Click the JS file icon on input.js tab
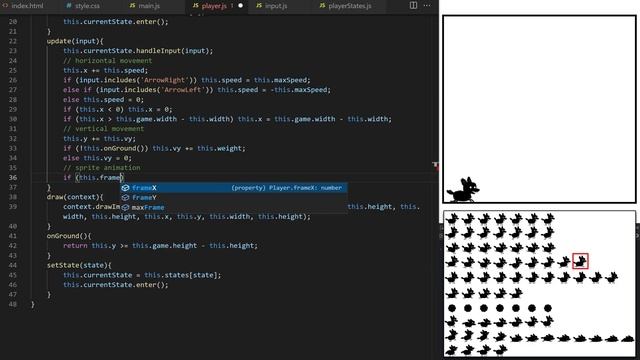This screenshot has height=360, width=640. tap(259, 6)
